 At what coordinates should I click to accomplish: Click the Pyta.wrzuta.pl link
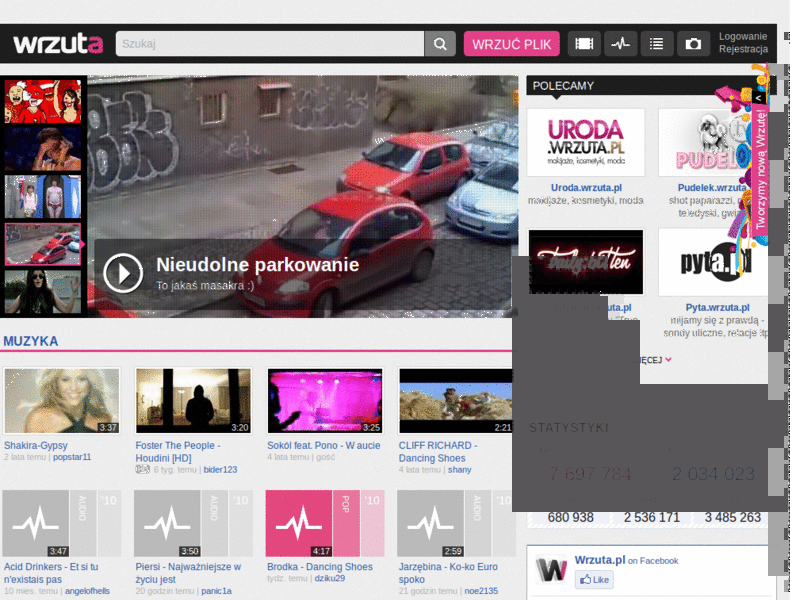pyautogui.click(x=717, y=308)
